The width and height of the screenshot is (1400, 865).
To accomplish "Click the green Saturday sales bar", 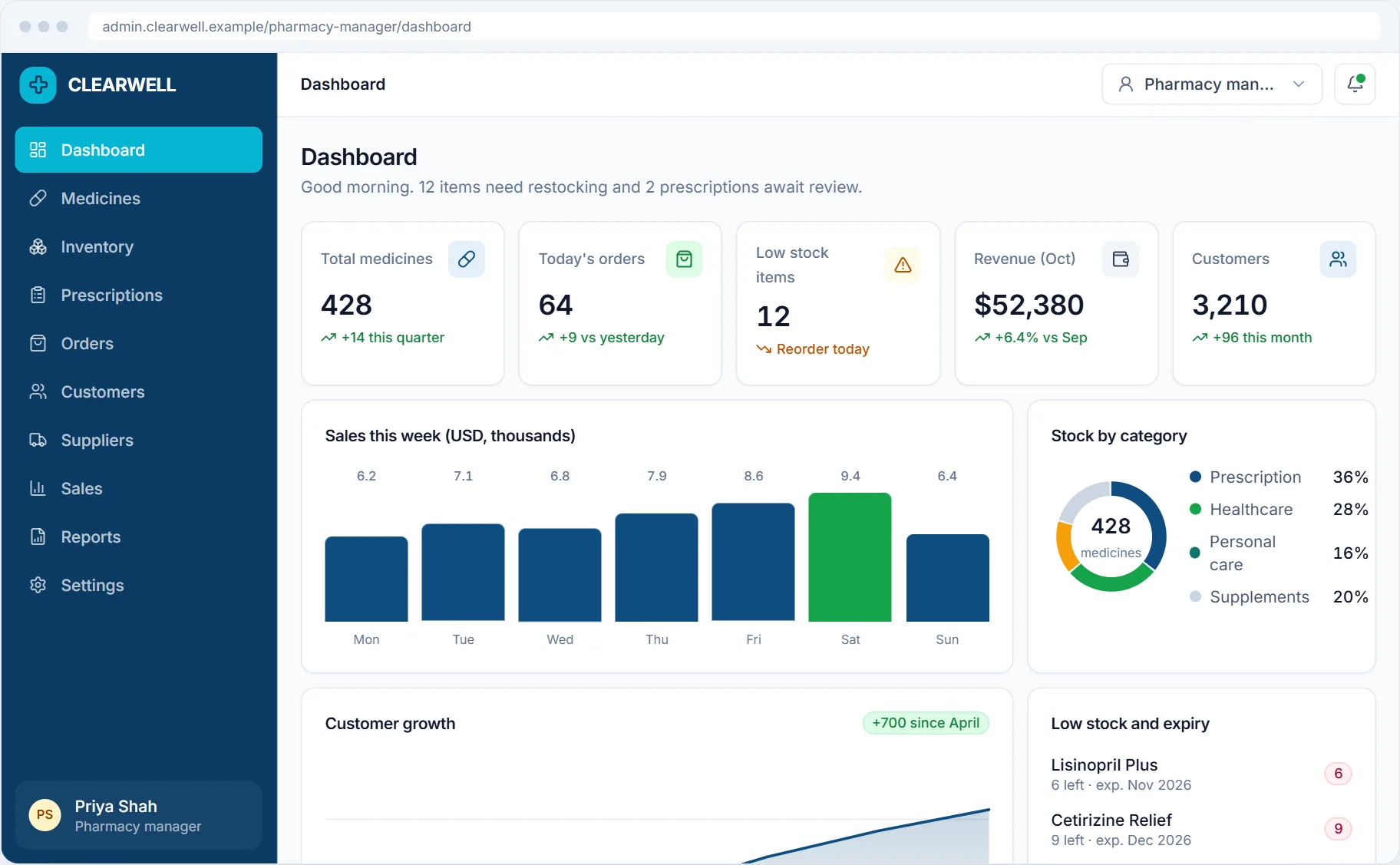I will coord(850,557).
